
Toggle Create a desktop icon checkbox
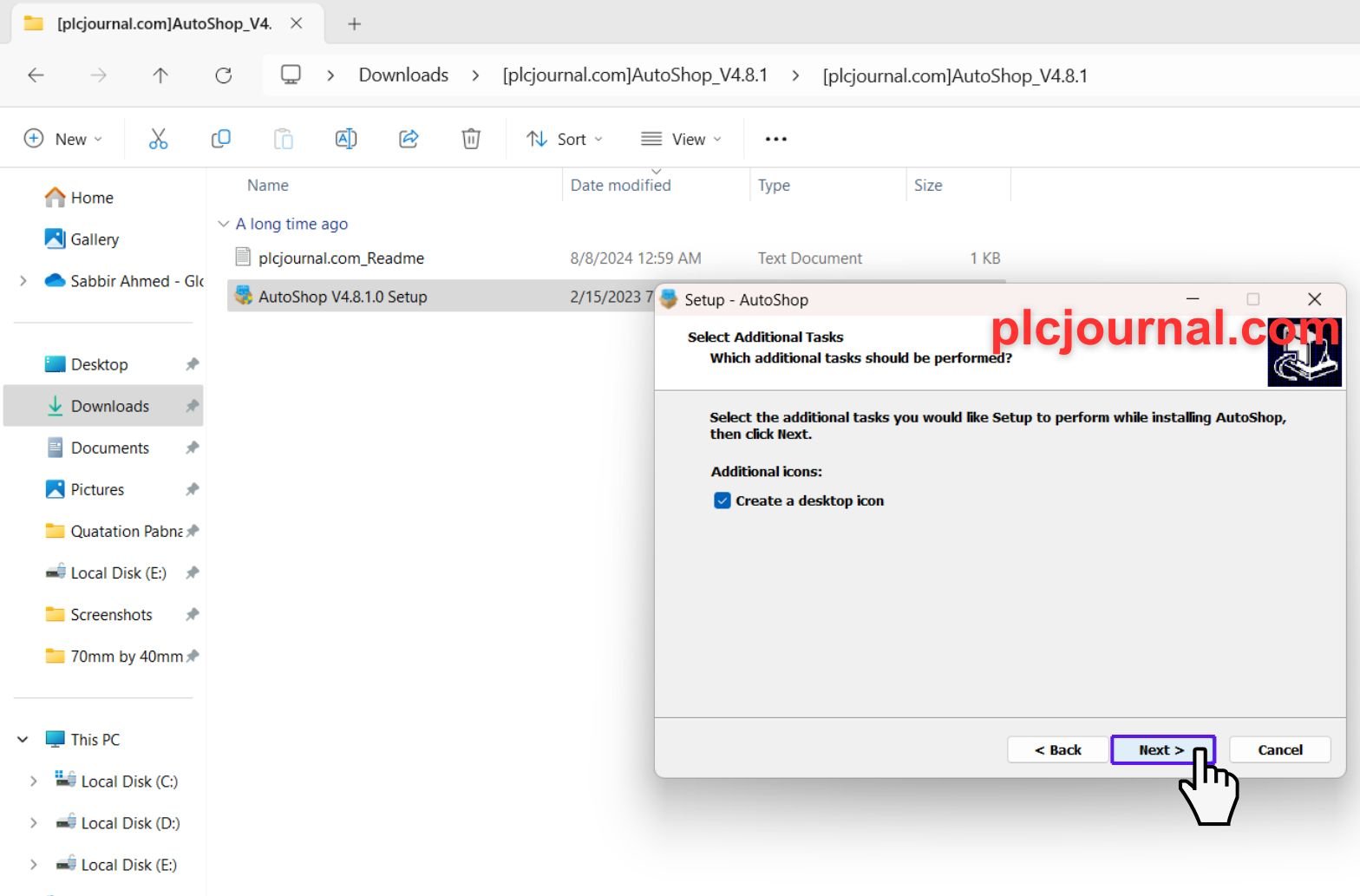point(722,500)
